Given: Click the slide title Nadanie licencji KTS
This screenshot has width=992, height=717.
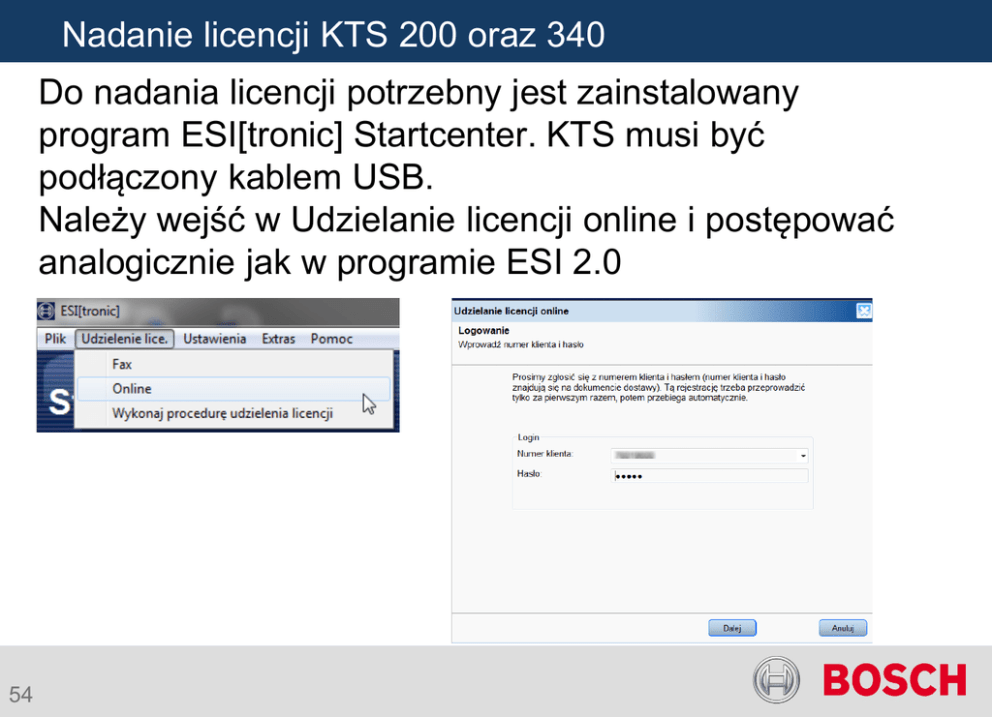Looking at the screenshot, I should pos(333,35).
